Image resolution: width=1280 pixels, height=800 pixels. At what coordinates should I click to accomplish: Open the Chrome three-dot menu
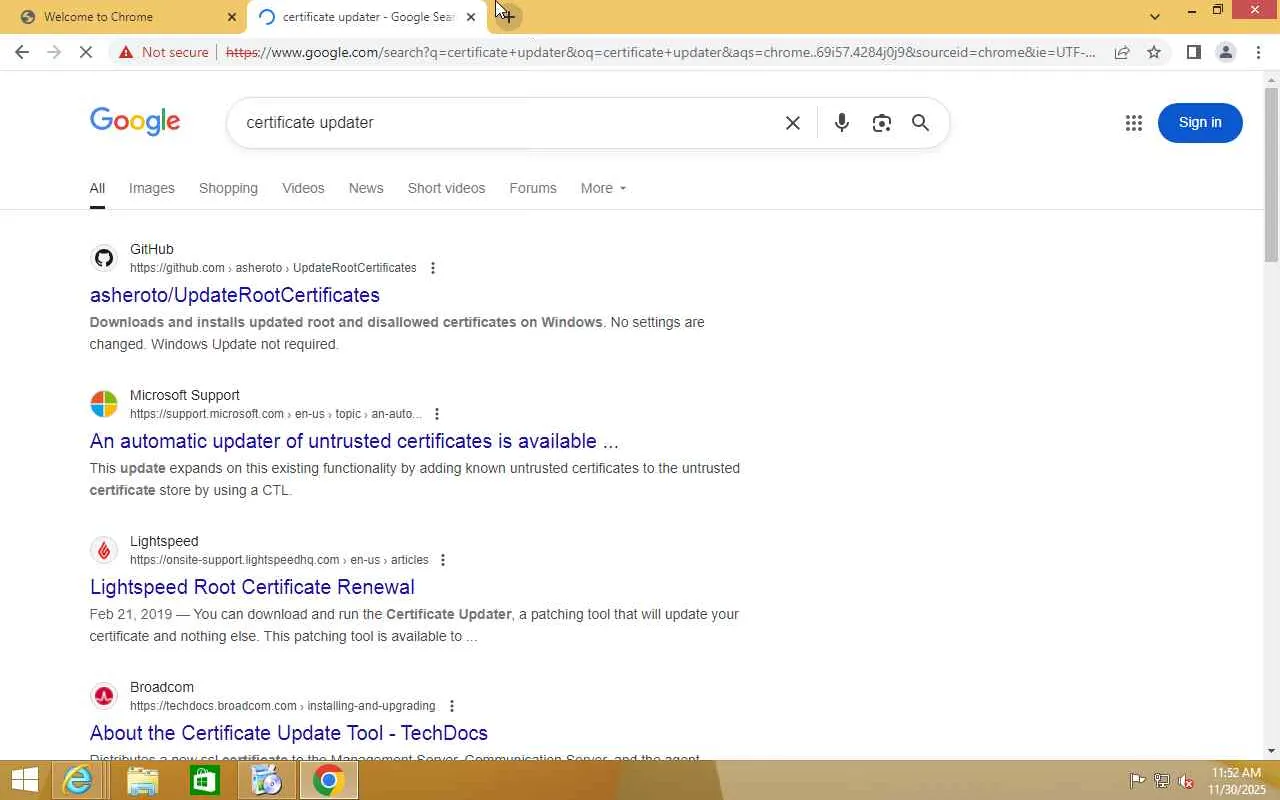[x=1258, y=52]
